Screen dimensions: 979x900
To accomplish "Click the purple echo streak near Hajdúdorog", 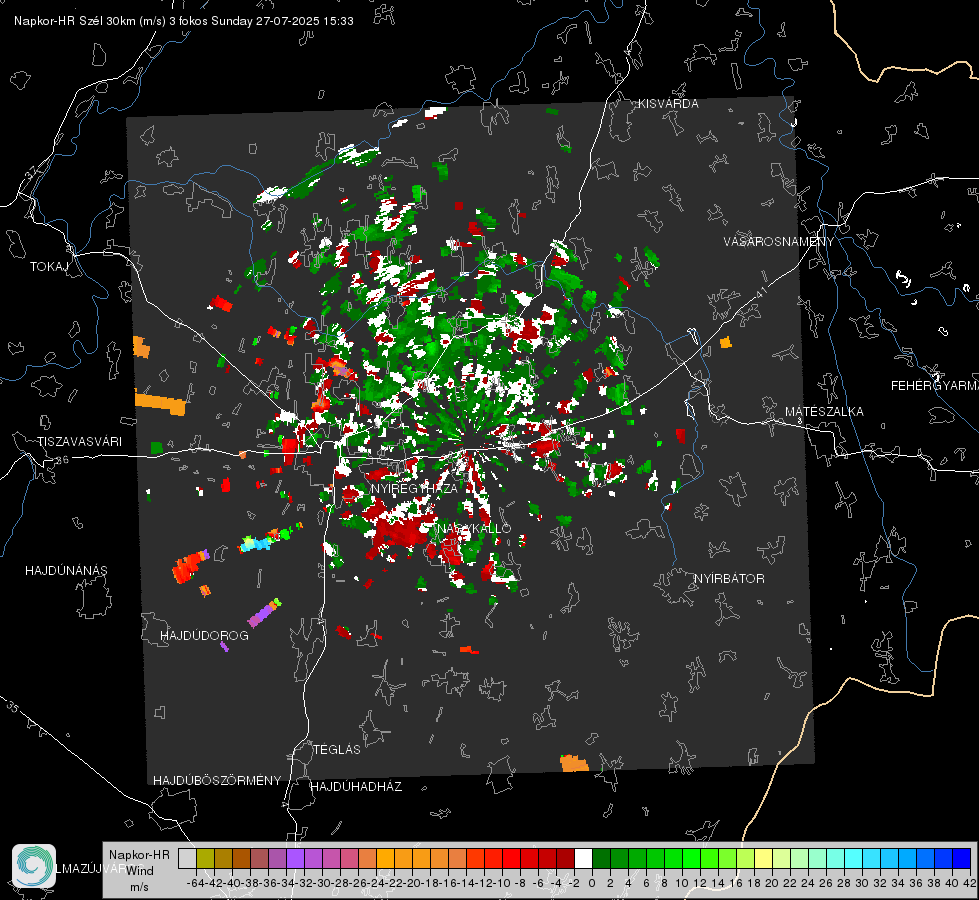I will (265, 613).
